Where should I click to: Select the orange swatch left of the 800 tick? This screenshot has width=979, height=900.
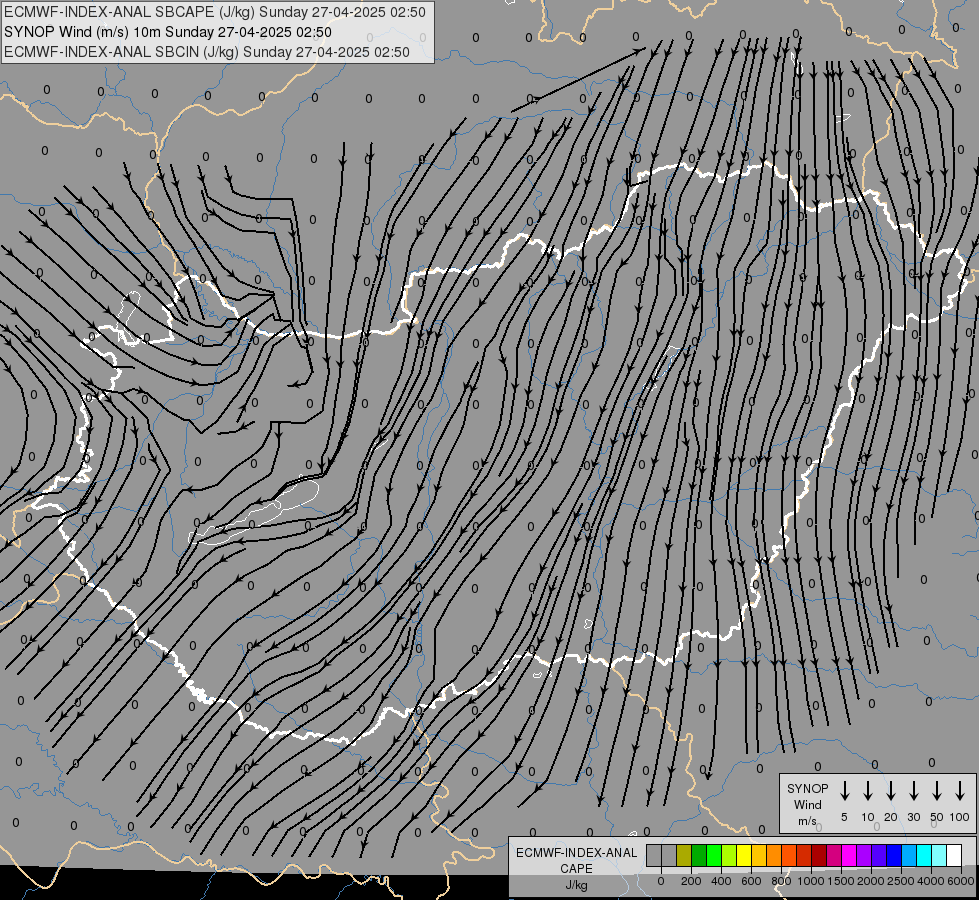(774, 855)
